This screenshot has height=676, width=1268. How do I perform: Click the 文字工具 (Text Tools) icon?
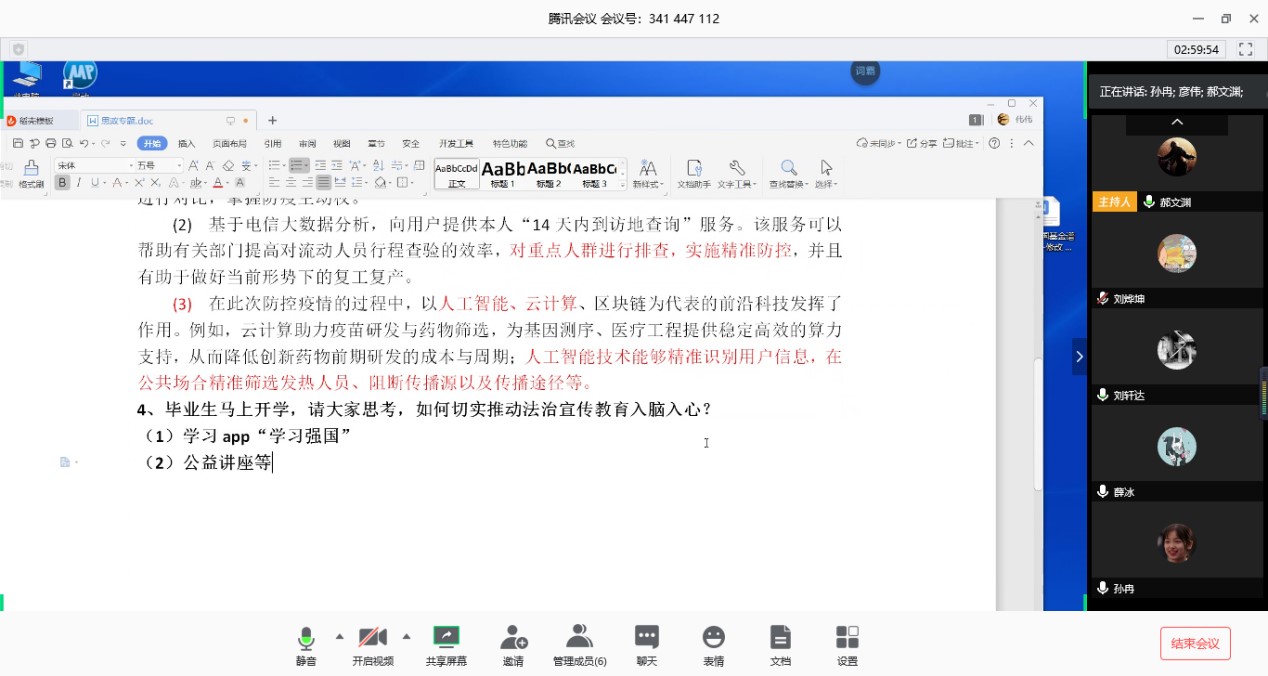click(736, 172)
